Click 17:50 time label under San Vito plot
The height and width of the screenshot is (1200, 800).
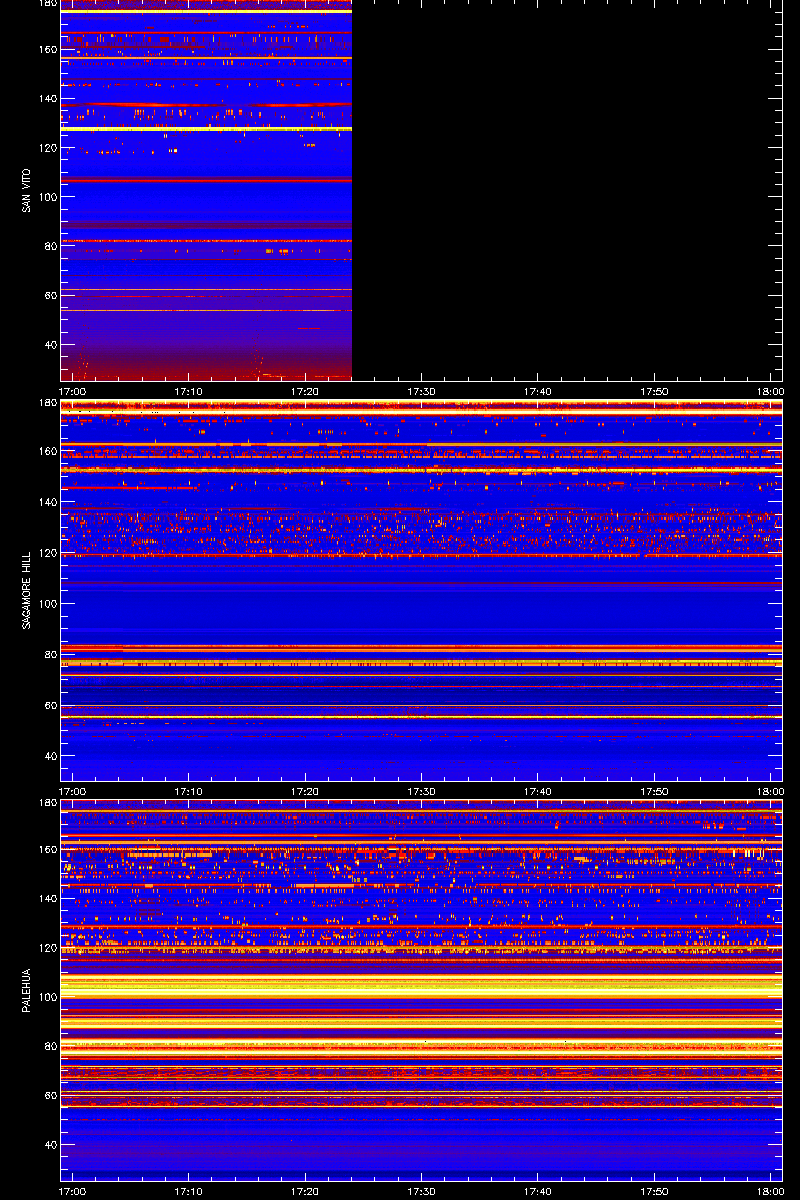click(654, 391)
